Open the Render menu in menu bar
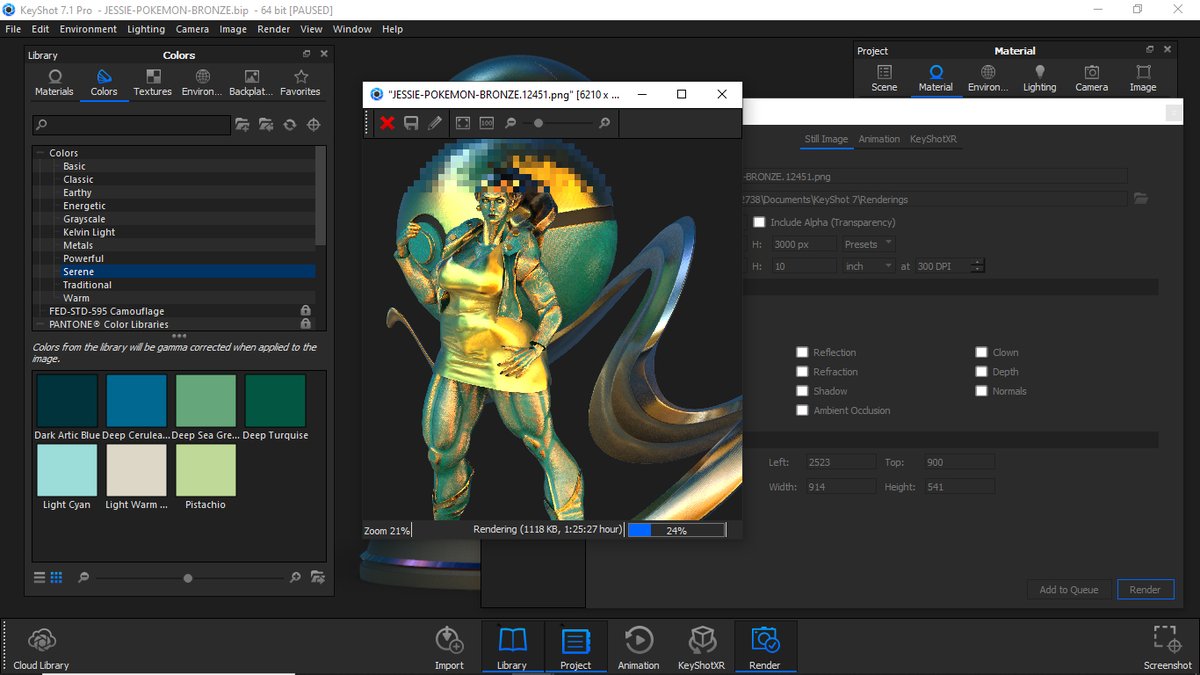 [273, 29]
